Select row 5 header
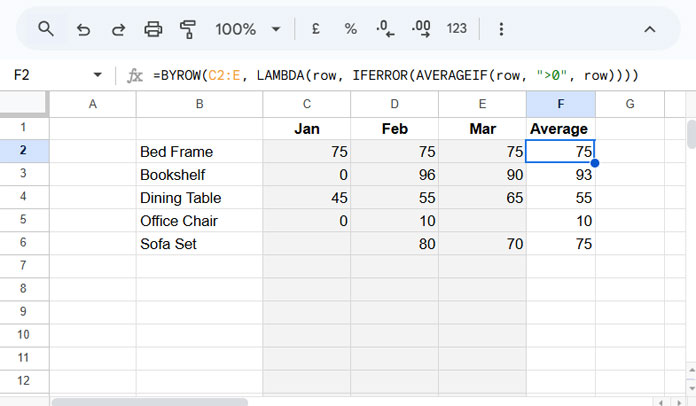 [24, 220]
